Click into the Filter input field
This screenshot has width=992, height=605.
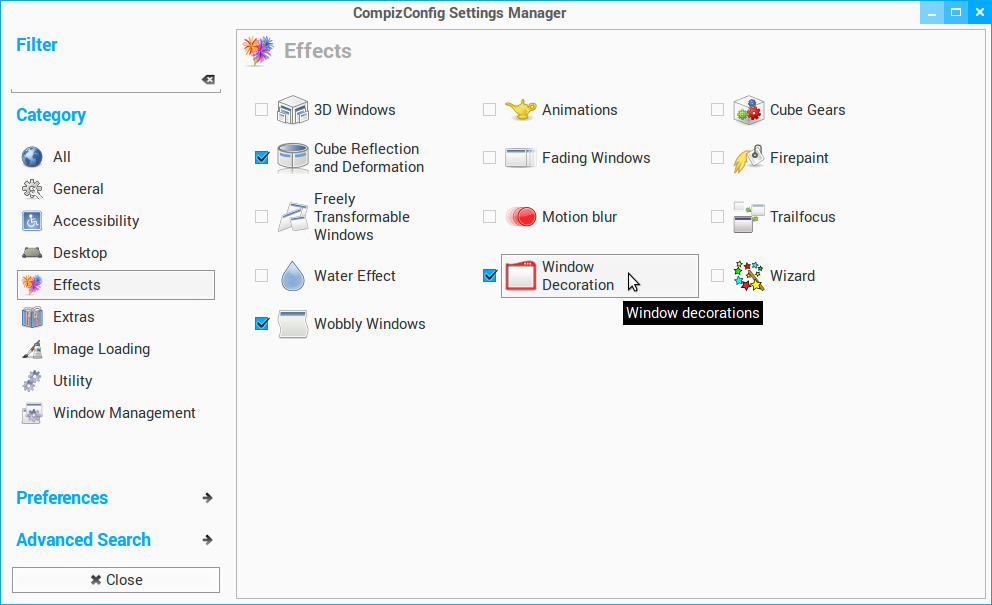click(105, 80)
